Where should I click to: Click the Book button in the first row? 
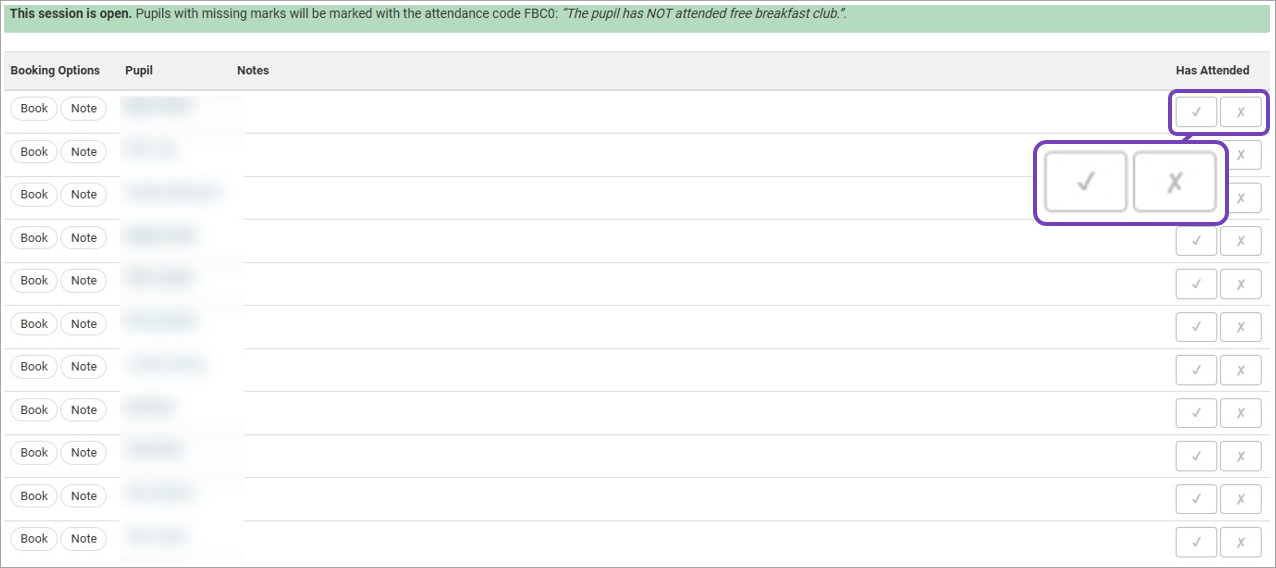[34, 109]
